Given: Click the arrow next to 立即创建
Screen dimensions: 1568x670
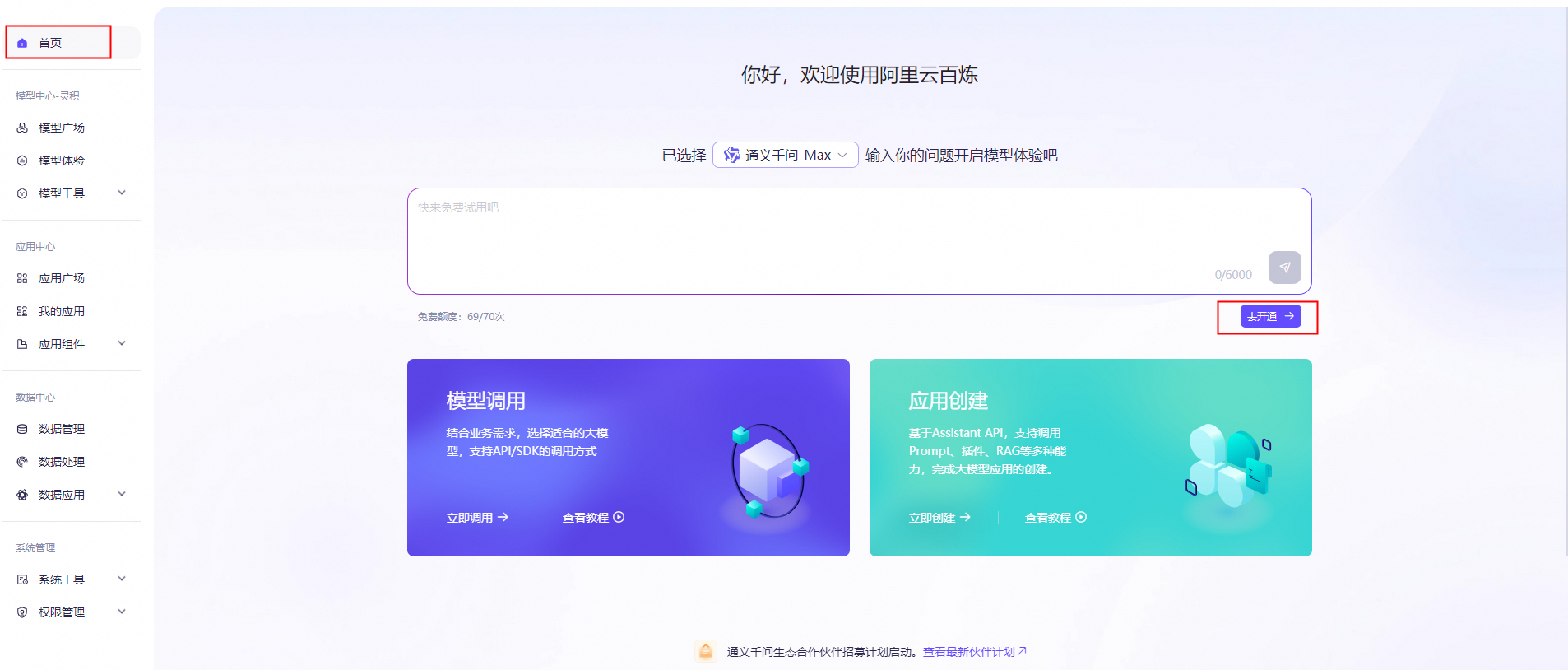Looking at the screenshot, I should 965,517.
